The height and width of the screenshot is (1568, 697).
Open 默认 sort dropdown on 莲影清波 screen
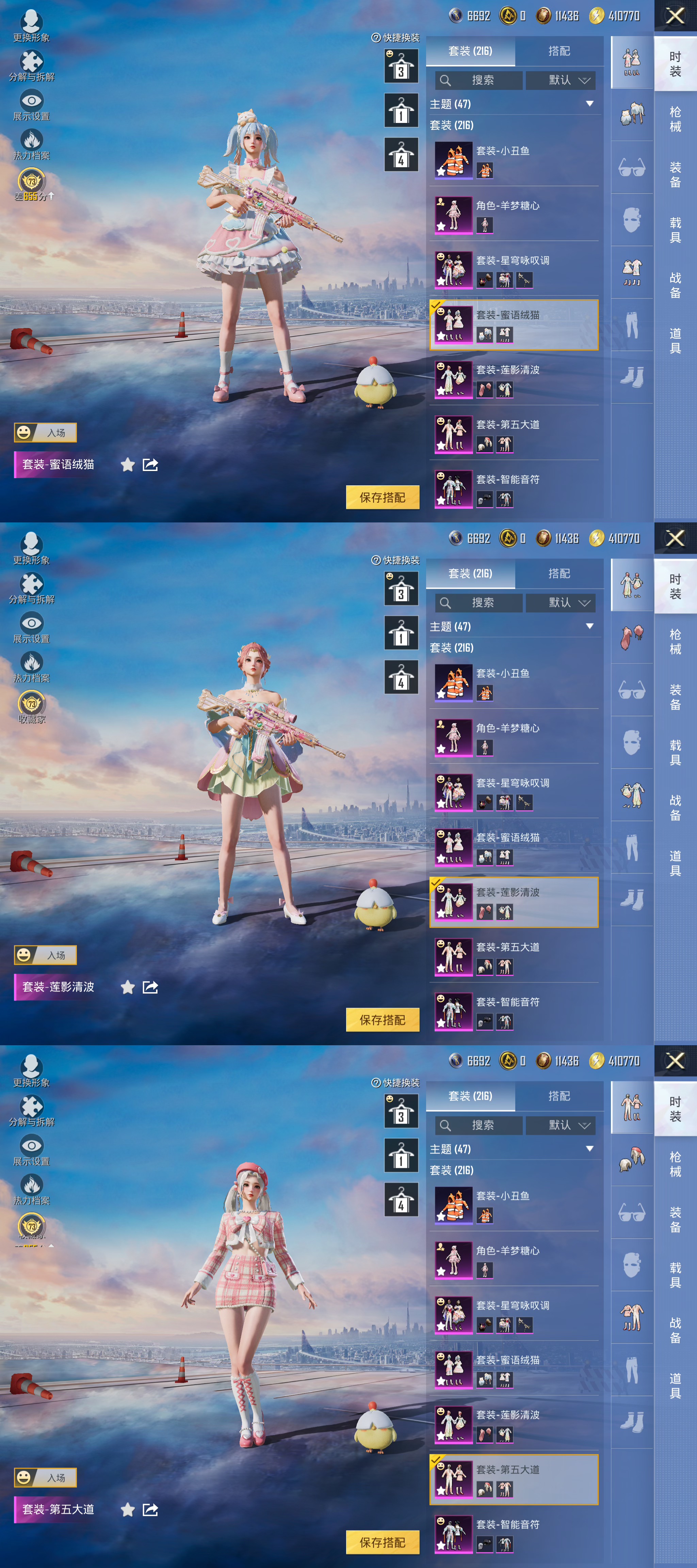click(561, 602)
